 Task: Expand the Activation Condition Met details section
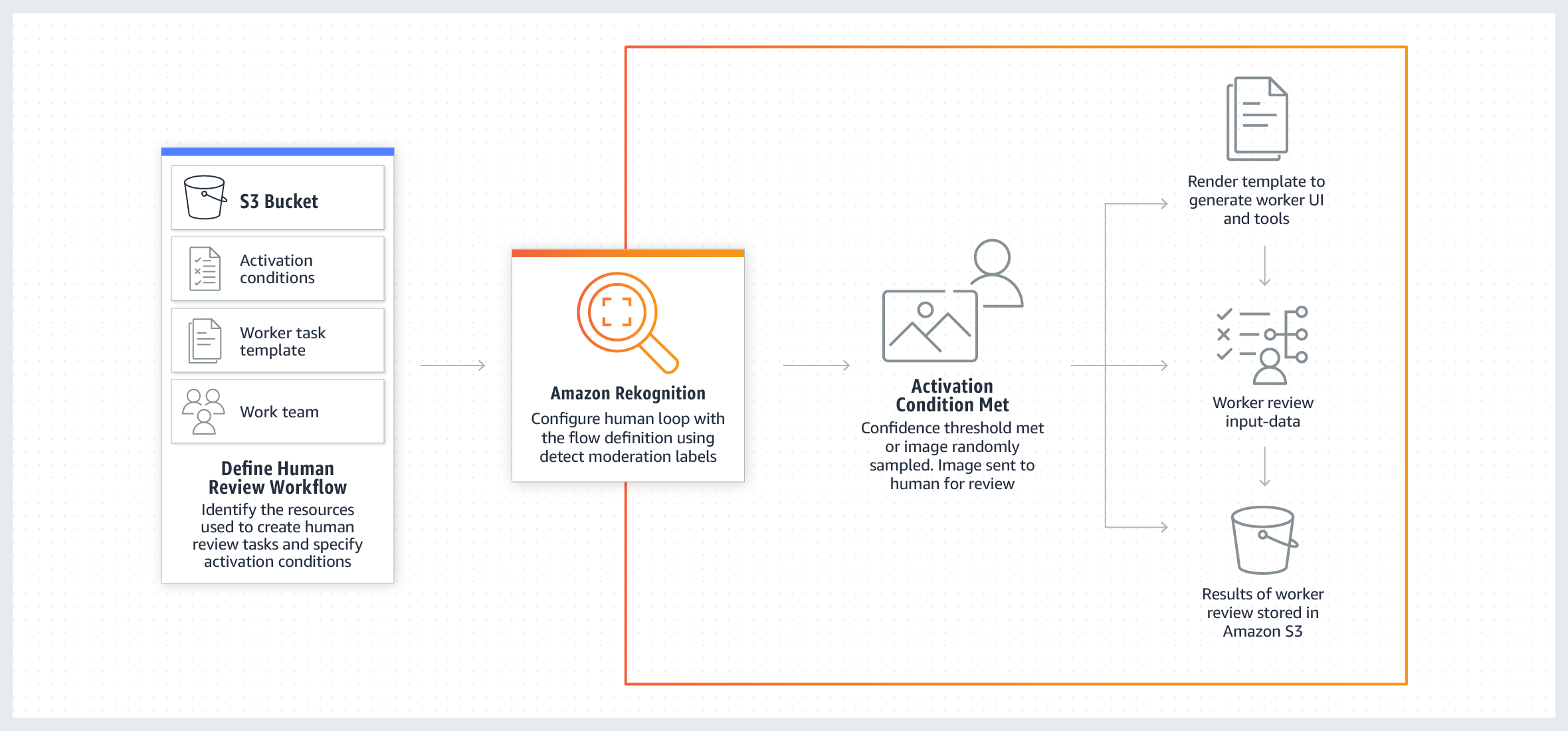950,400
